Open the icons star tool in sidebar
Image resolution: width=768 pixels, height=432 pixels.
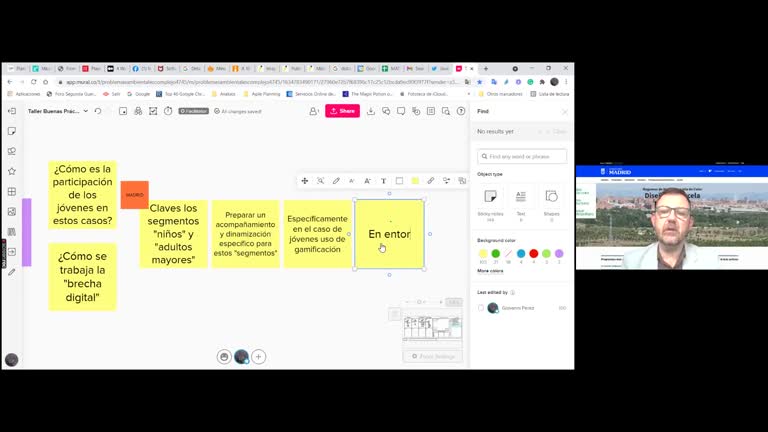pyautogui.click(x=12, y=171)
